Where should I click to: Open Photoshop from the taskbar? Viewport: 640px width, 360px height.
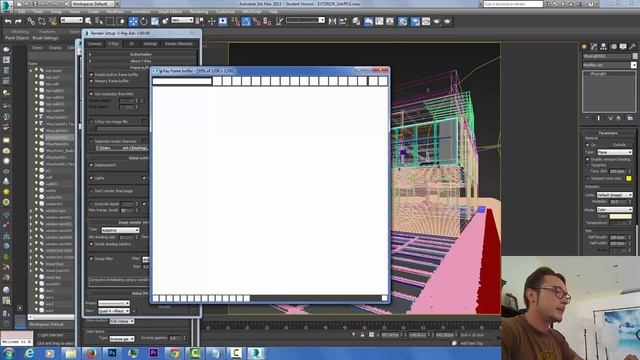pos(112,353)
